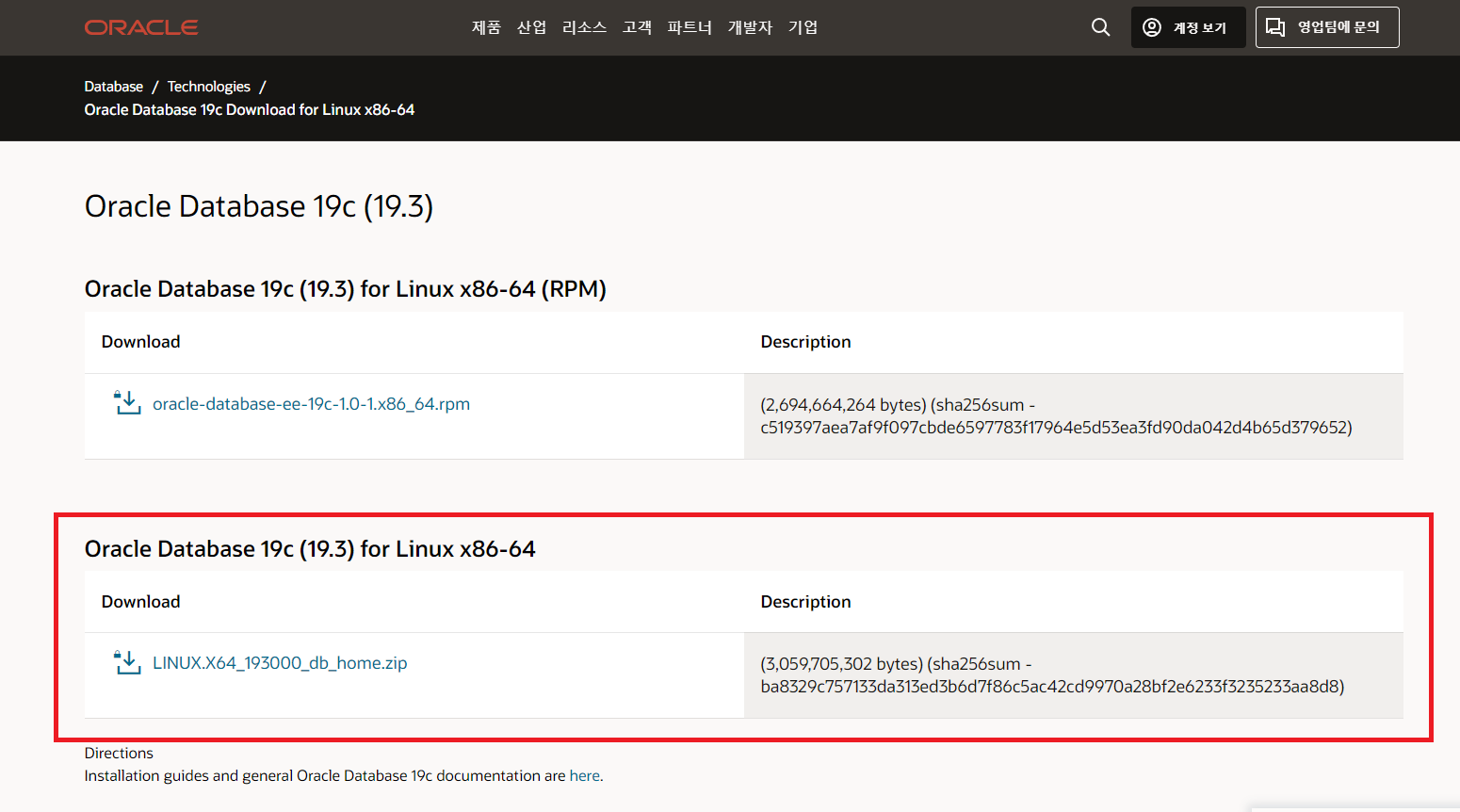
Task: Open the 파트너 menu
Action: click(x=689, y=27)
